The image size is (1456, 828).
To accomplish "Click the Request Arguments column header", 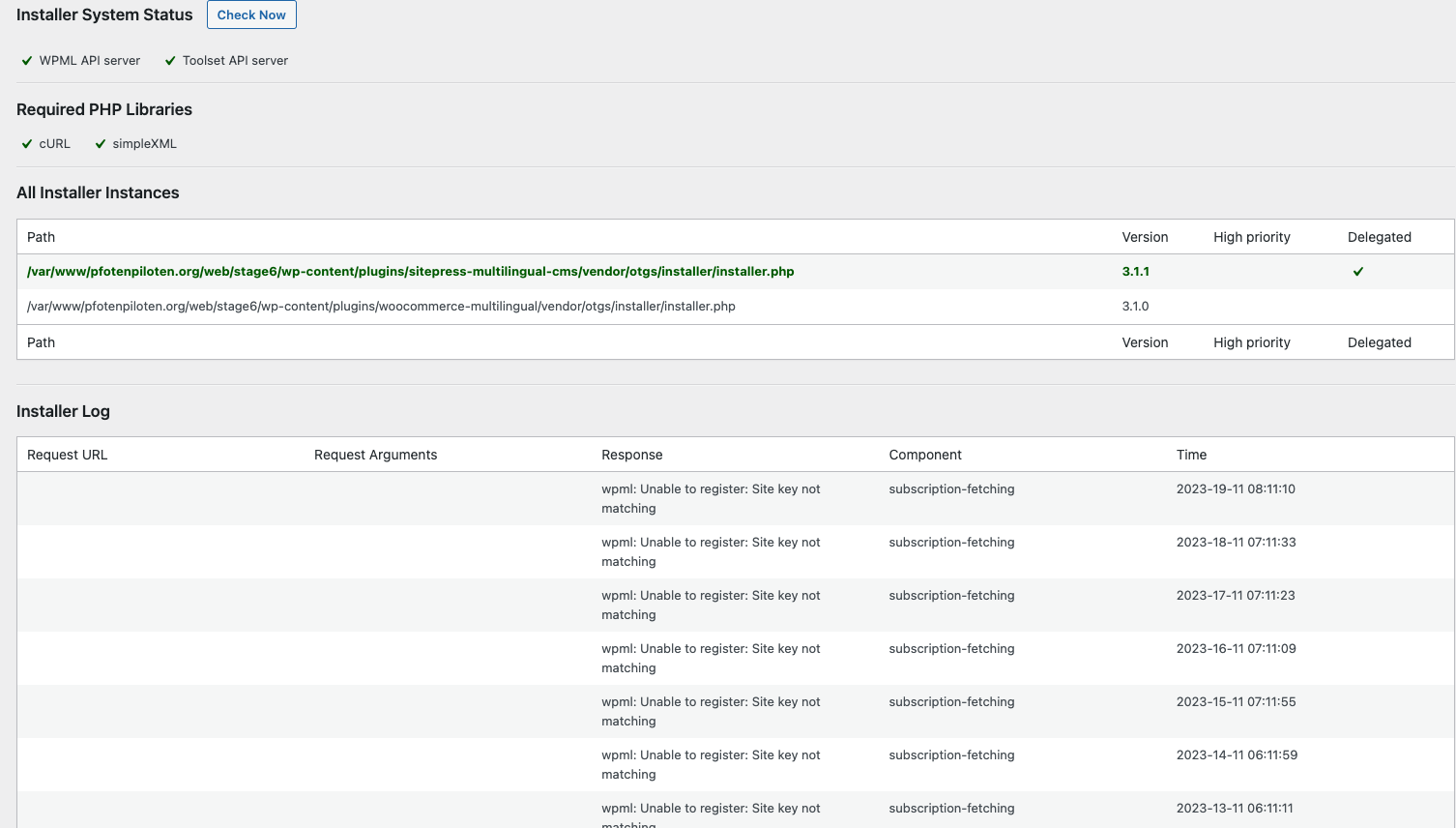I will [376, 455].
